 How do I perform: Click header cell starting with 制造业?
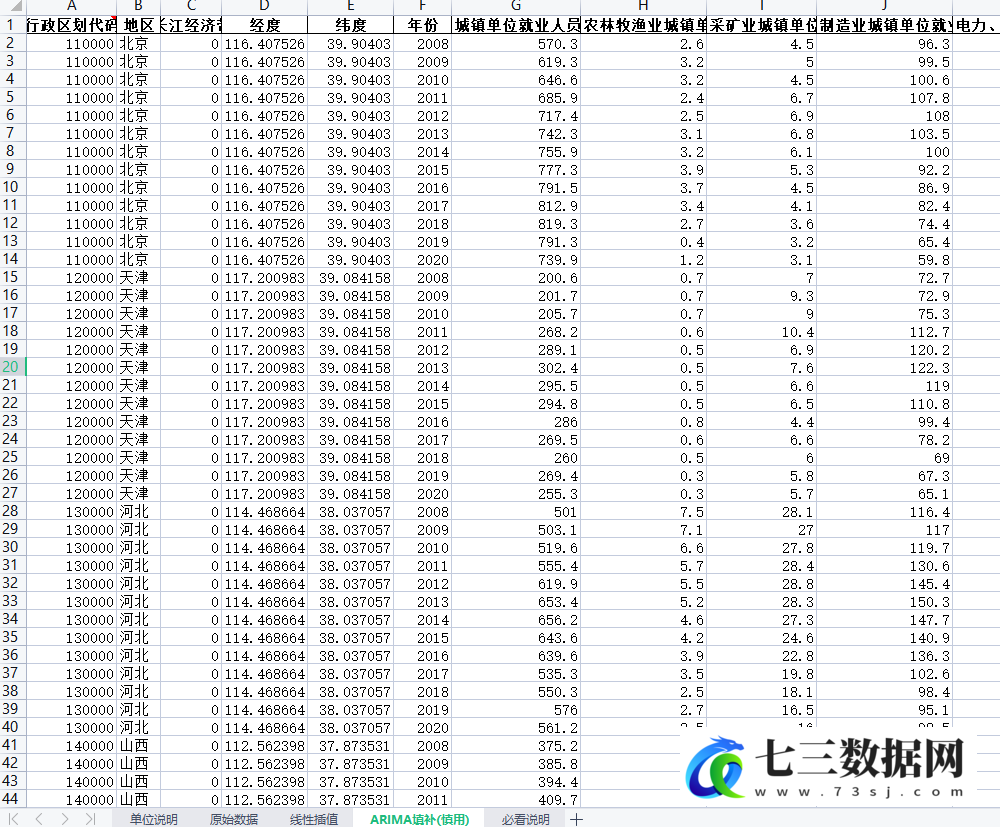coord(884,26)
